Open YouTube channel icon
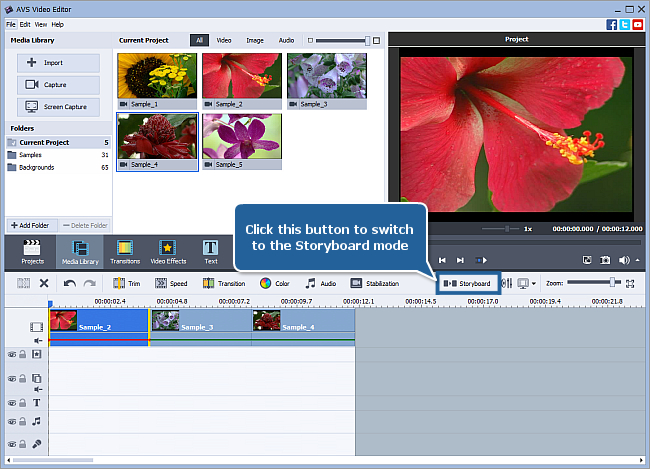 (638, 24)
